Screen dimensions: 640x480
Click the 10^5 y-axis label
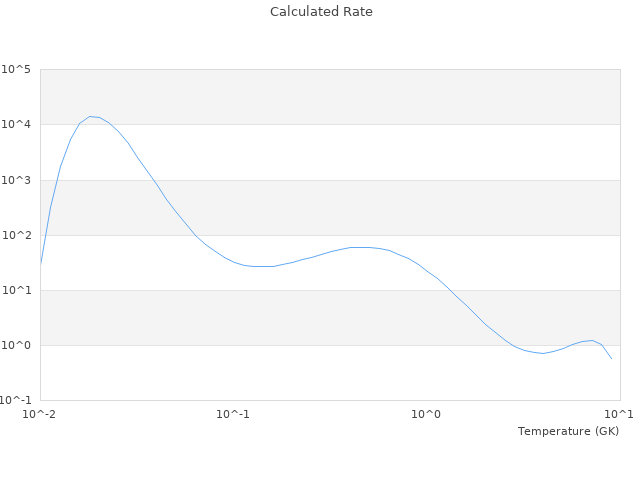(16, 70)
